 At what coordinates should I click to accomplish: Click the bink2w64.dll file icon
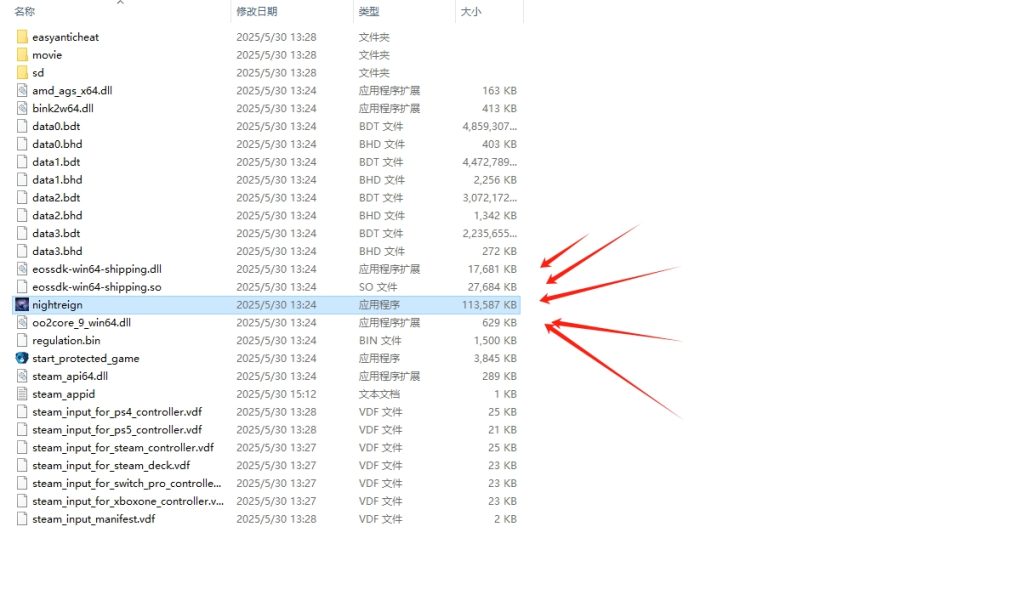22,108
